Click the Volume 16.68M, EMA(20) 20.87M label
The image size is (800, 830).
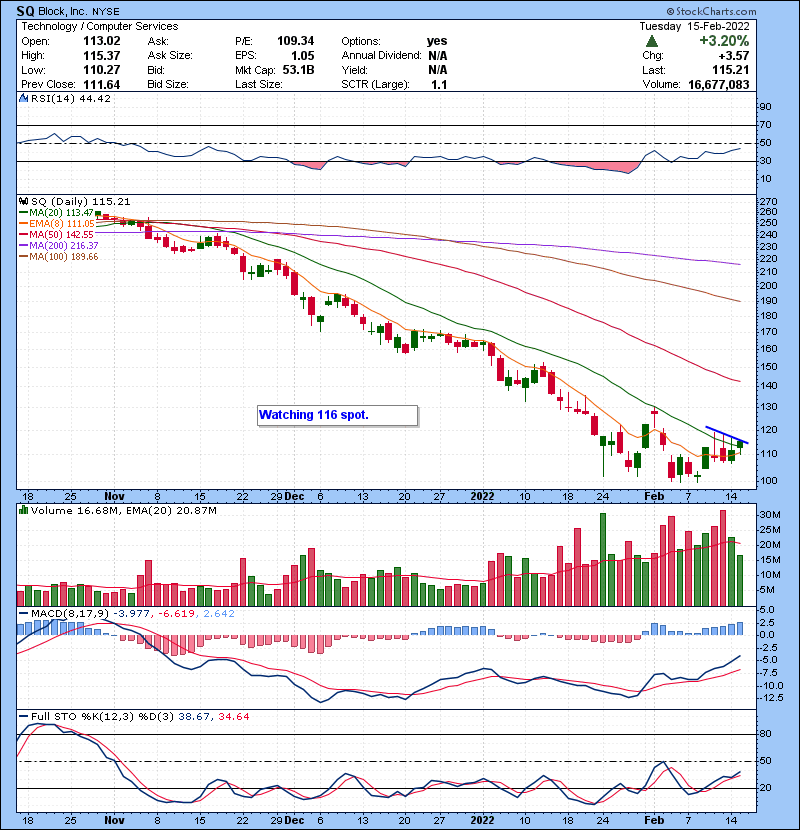[124, 511]
